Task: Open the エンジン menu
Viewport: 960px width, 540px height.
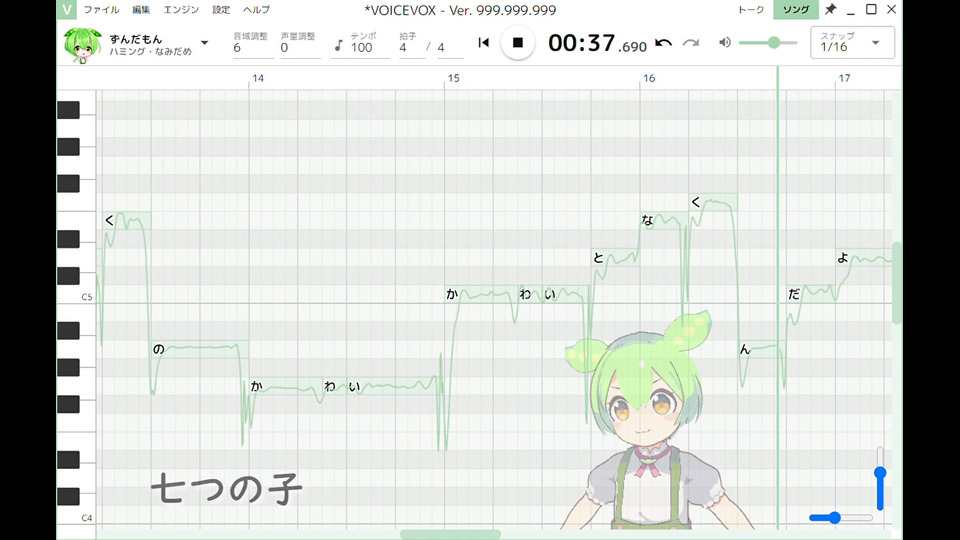Action: pos(181,10)
